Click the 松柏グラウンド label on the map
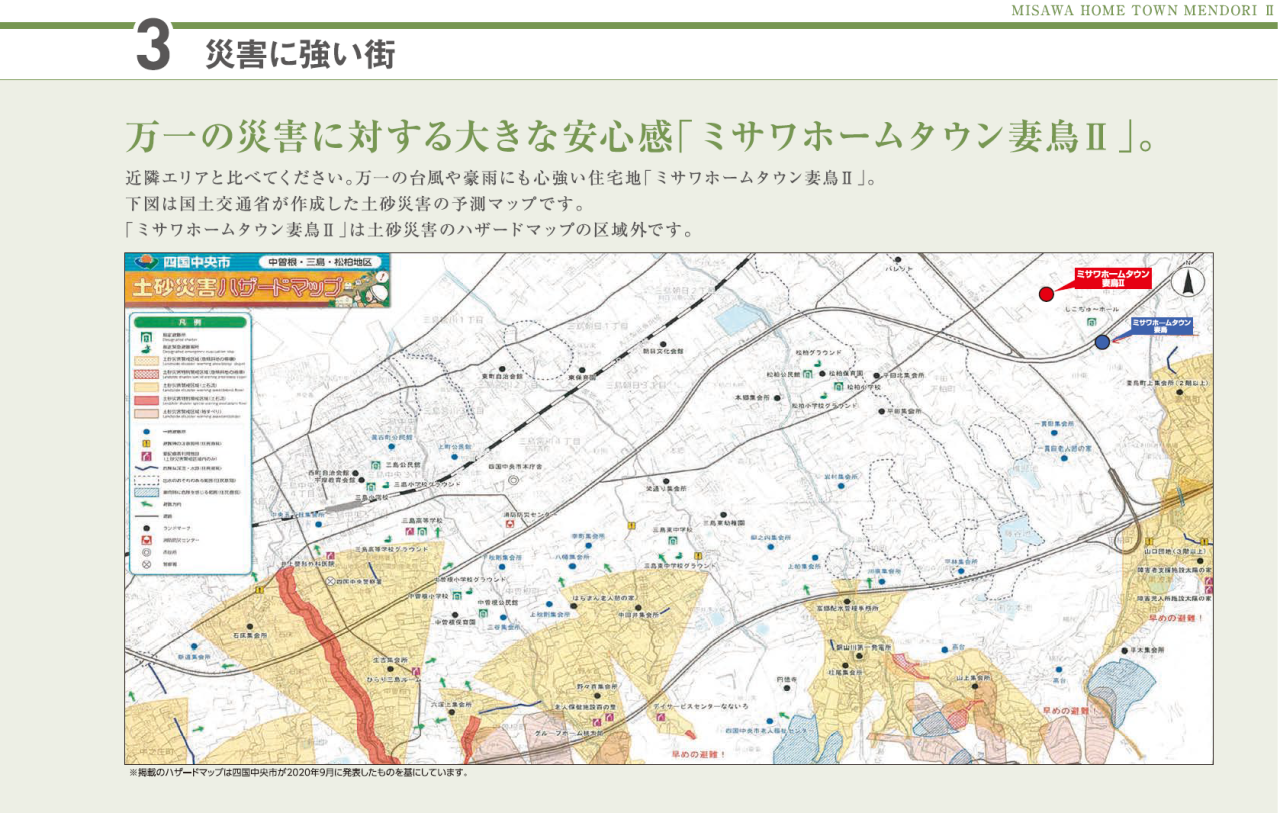The width and height of the screenshot is (1280, 813). point(819,353)
